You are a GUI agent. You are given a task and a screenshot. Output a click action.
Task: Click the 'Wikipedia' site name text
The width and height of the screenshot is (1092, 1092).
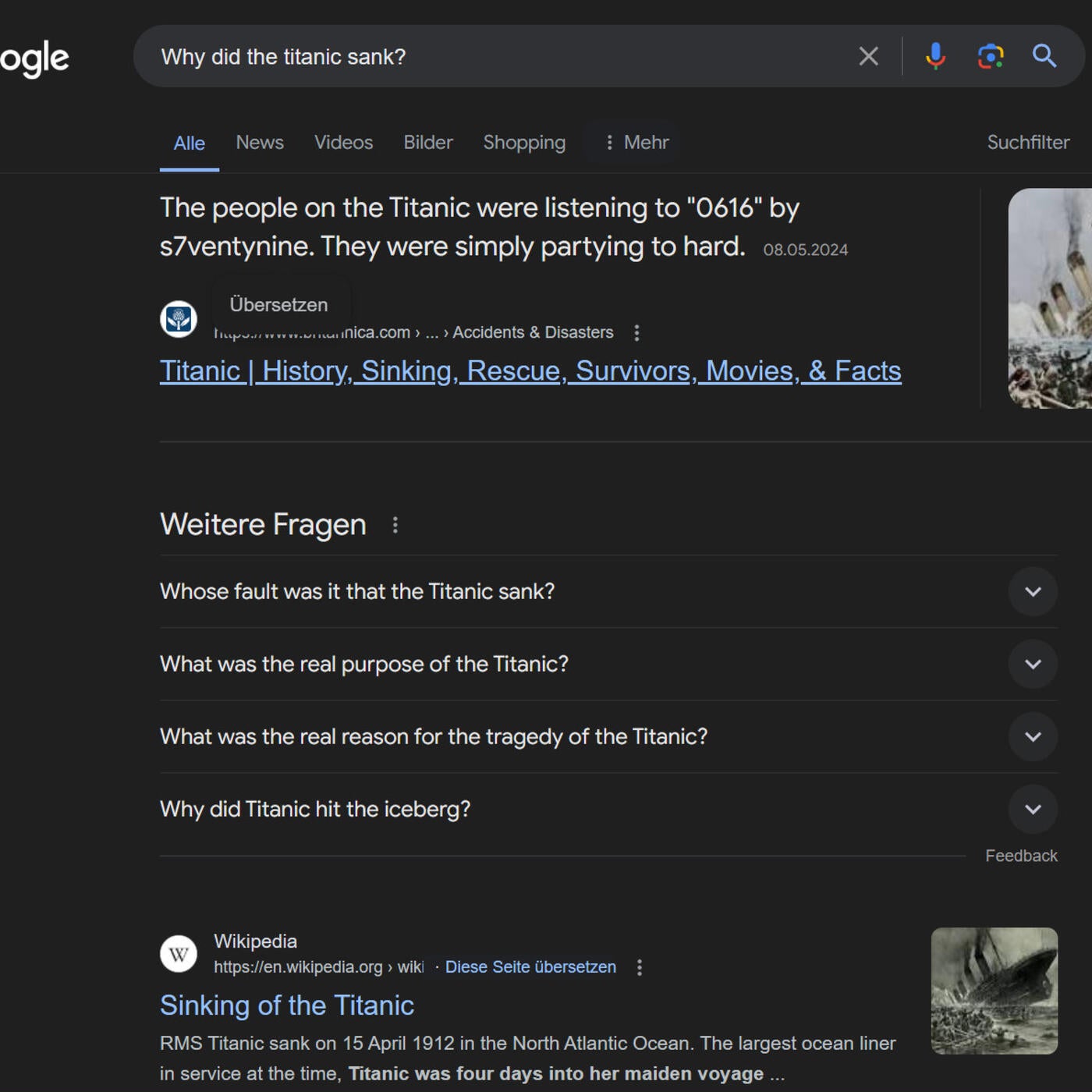tap(255, 941)
